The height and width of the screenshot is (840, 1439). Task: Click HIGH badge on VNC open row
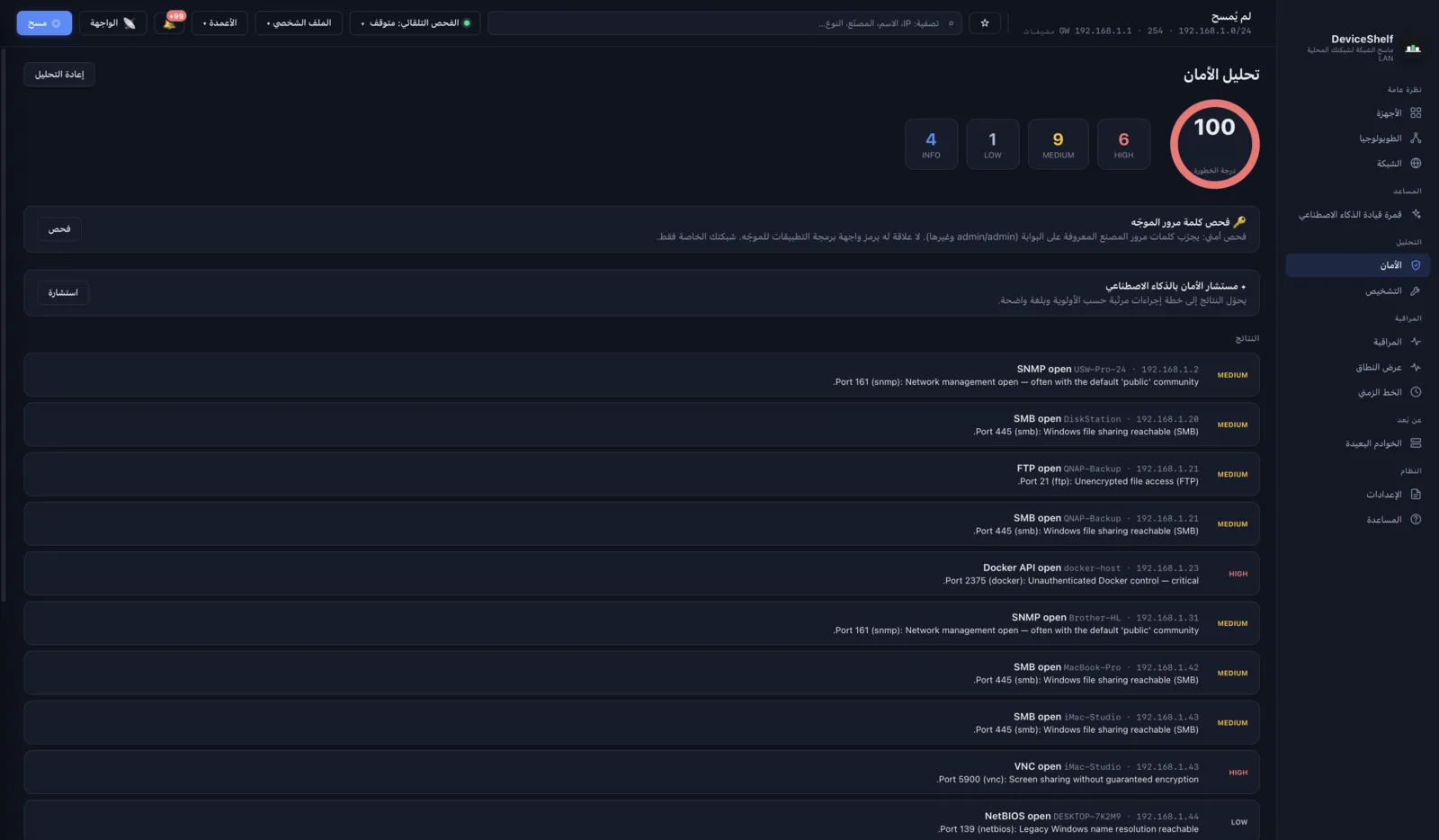click(1238, 773)
